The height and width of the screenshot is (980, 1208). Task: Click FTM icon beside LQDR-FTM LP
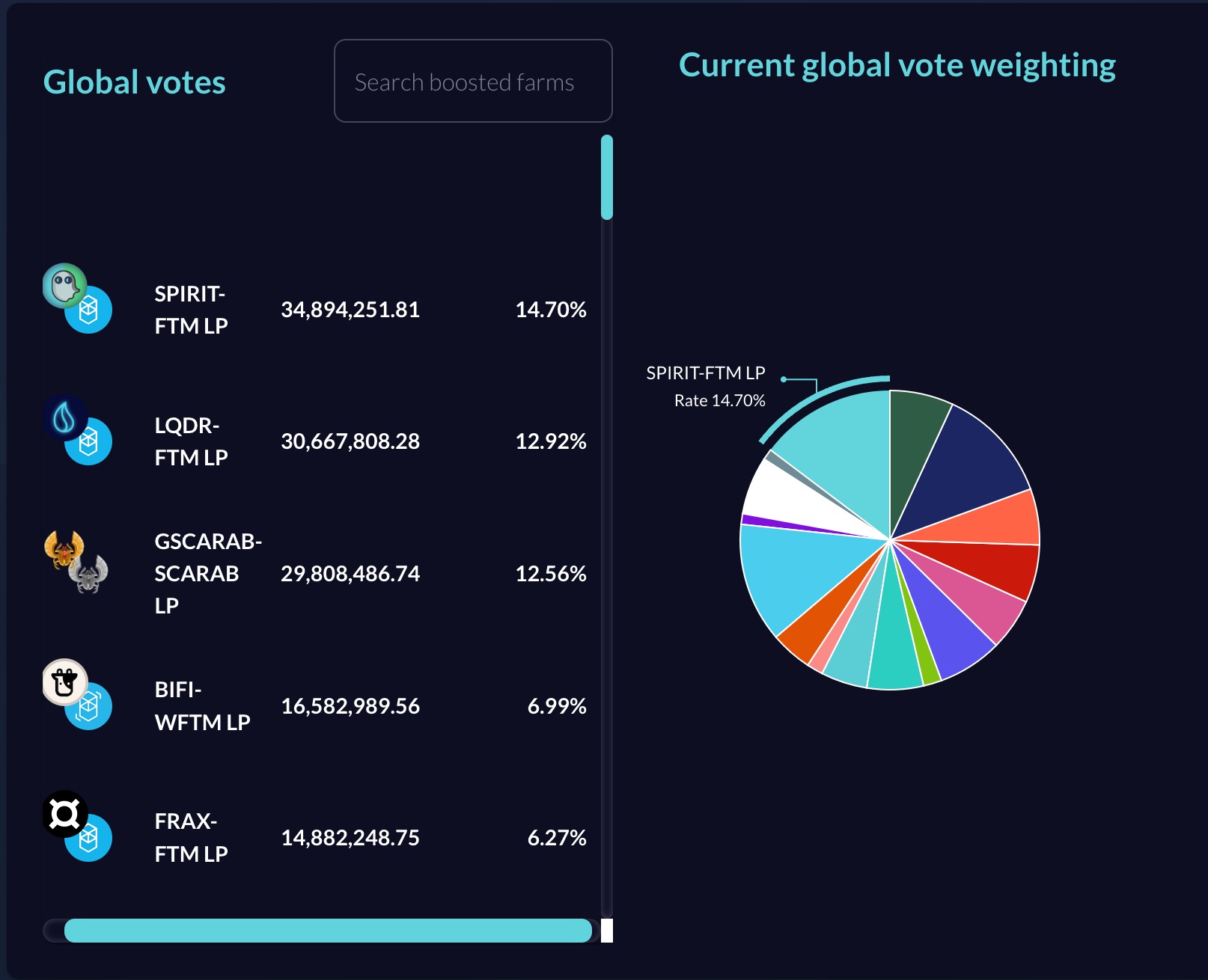tap(89, 441)
